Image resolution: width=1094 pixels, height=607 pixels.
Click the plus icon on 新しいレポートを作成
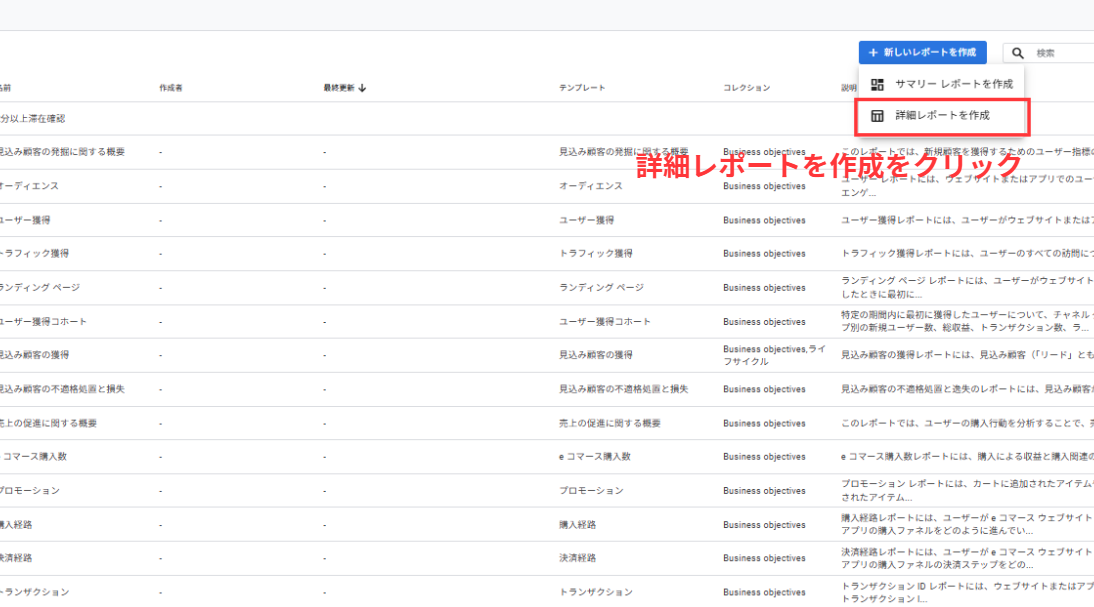873,52
